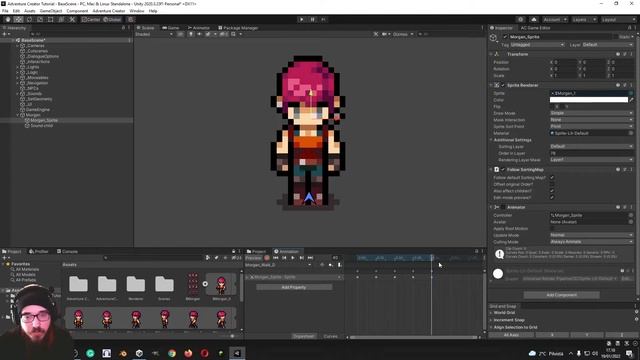Screen dimensions: 640x360
Task: Select the Rect Transform tool
Action: click(x=51, y=19)
